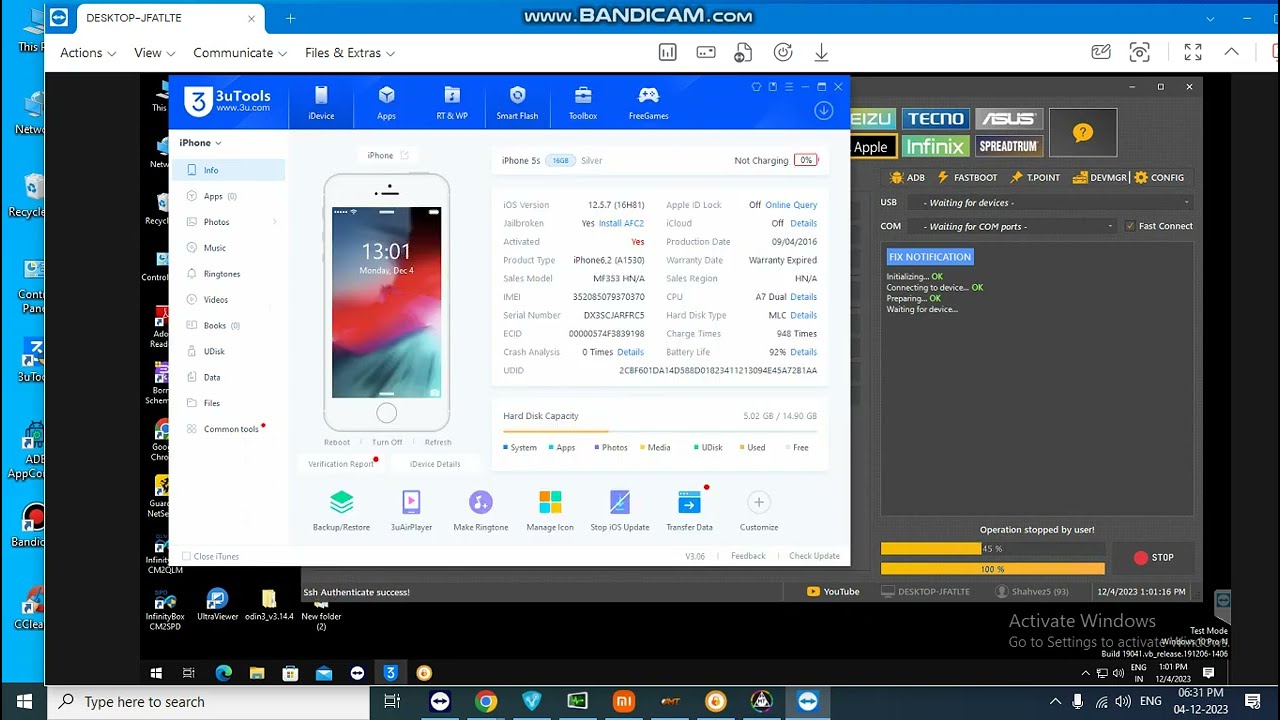This screenshot has width=1280, height=720.
Task: Click the 3uTools icon in remote taskbar
Action: pyautogui.click(x=390, y=673)
